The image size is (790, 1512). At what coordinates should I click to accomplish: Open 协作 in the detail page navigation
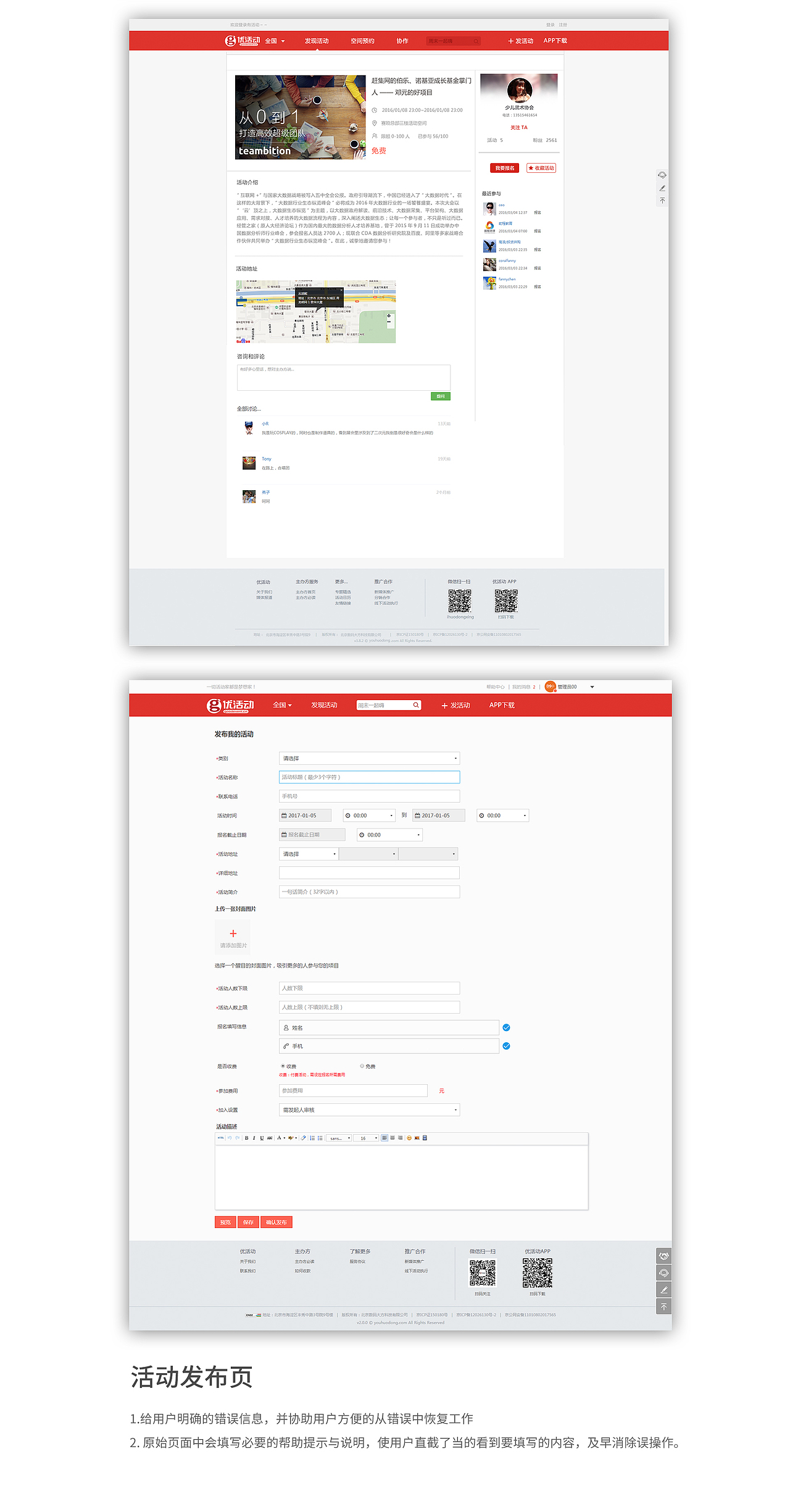402,41
